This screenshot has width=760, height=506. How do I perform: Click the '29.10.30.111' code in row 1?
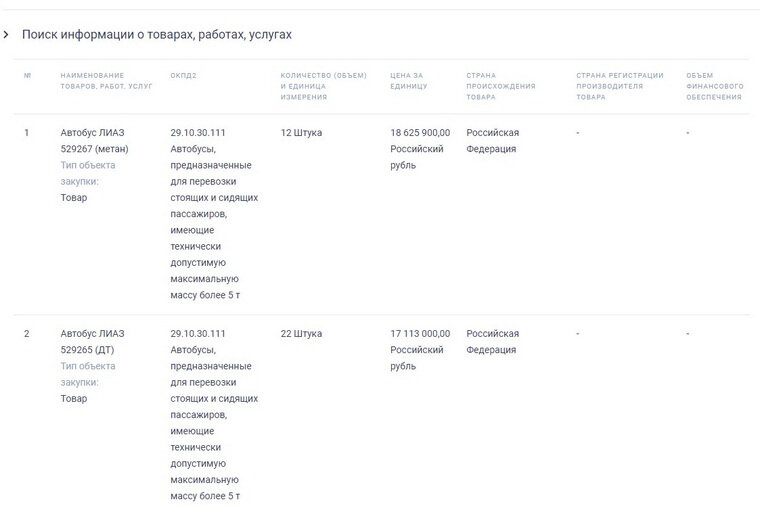(198, 132)
